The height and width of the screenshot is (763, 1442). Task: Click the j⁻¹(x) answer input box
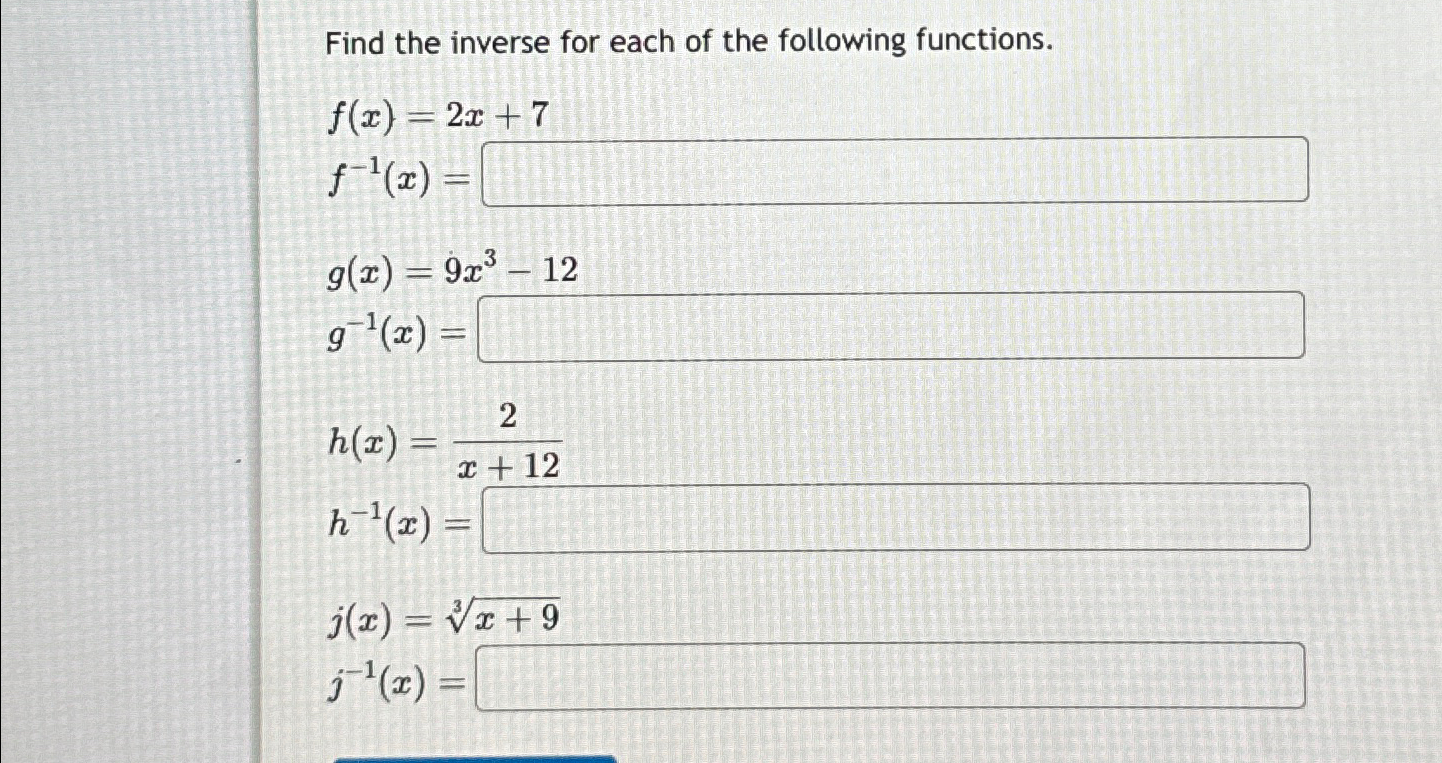click(x=895, y=678)
